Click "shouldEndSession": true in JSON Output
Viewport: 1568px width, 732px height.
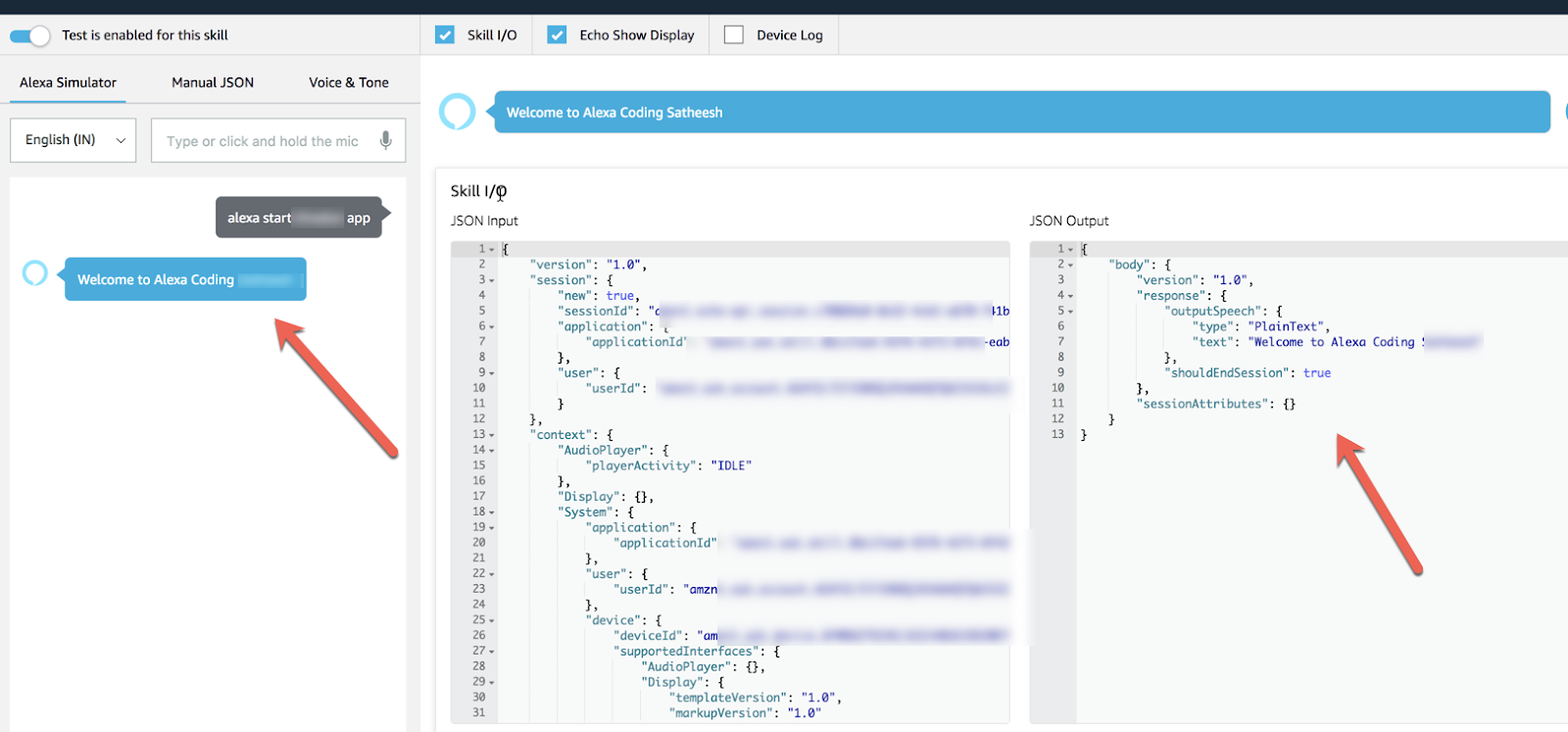click(x=1248, y=372)
